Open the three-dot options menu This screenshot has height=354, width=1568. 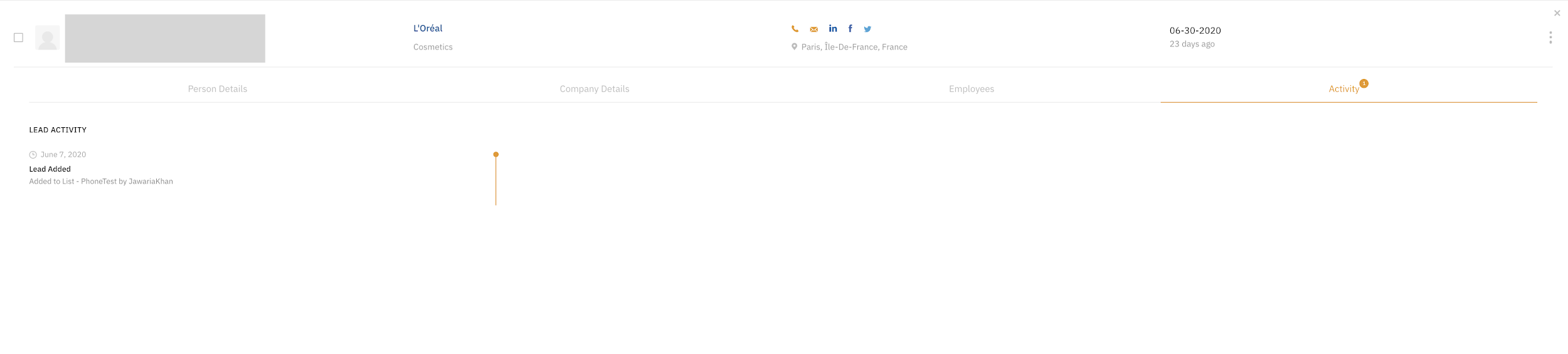[x=1550, y=38]
